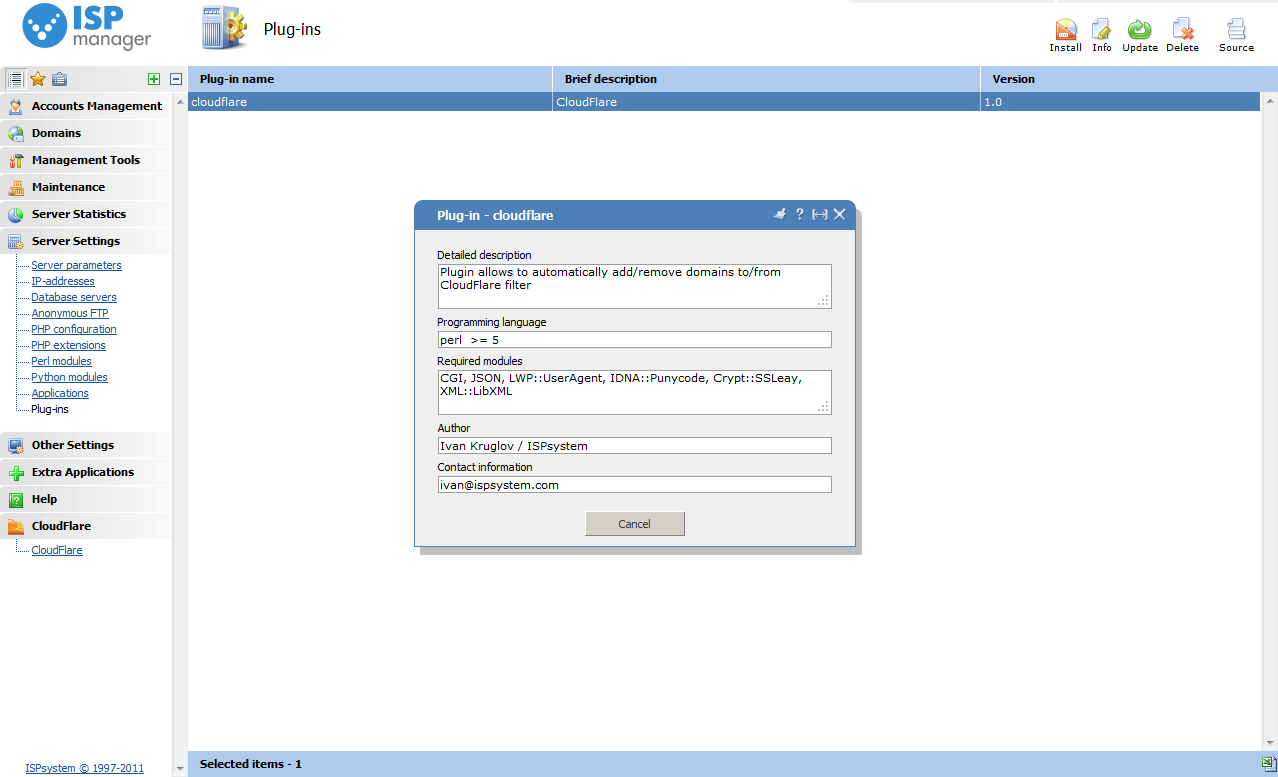Click the export icon in status bar
The image size is (1278, 777).
click(1267, 763)
